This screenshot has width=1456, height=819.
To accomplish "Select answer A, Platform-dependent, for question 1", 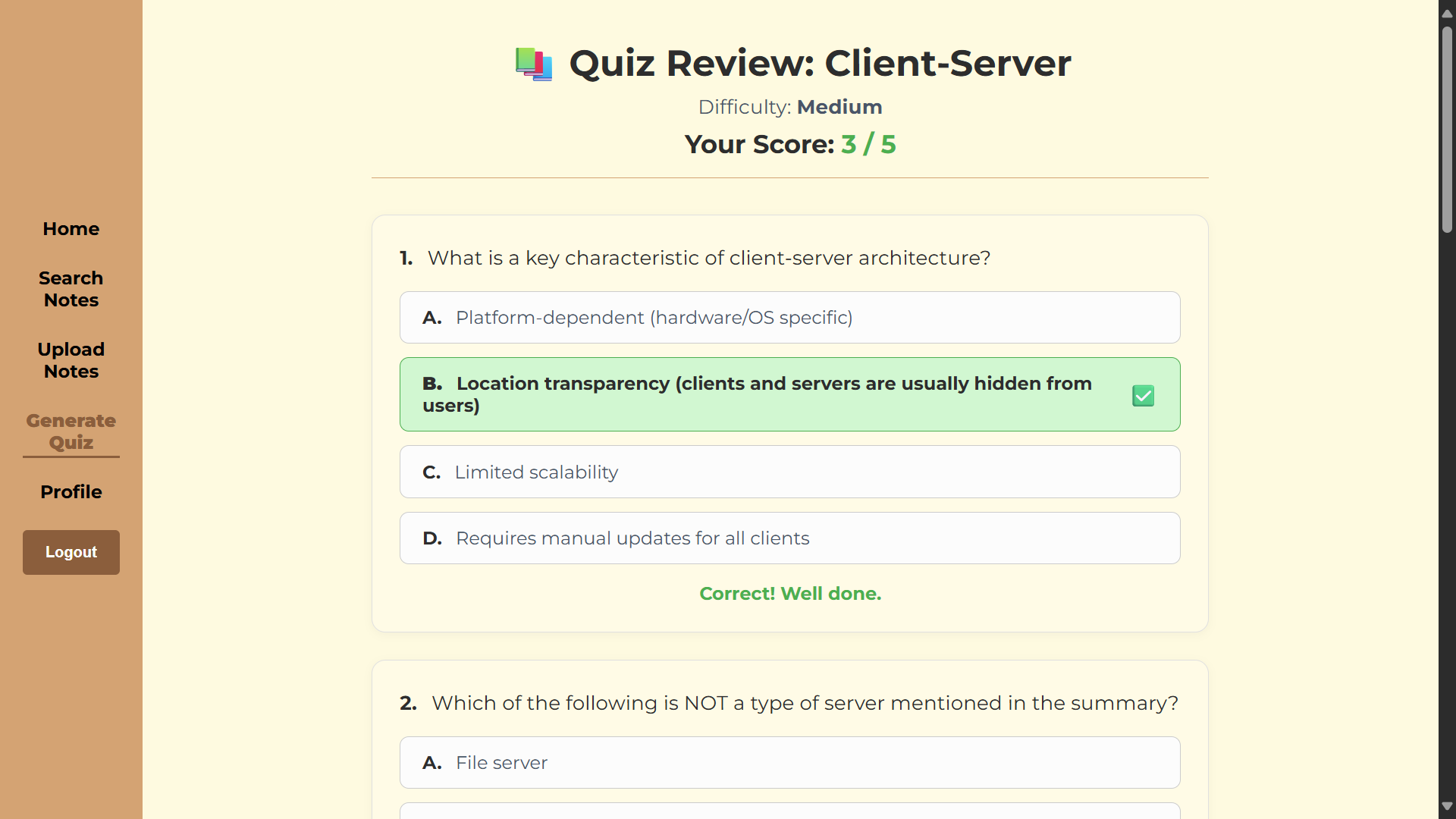I will [x=789, y=317].
